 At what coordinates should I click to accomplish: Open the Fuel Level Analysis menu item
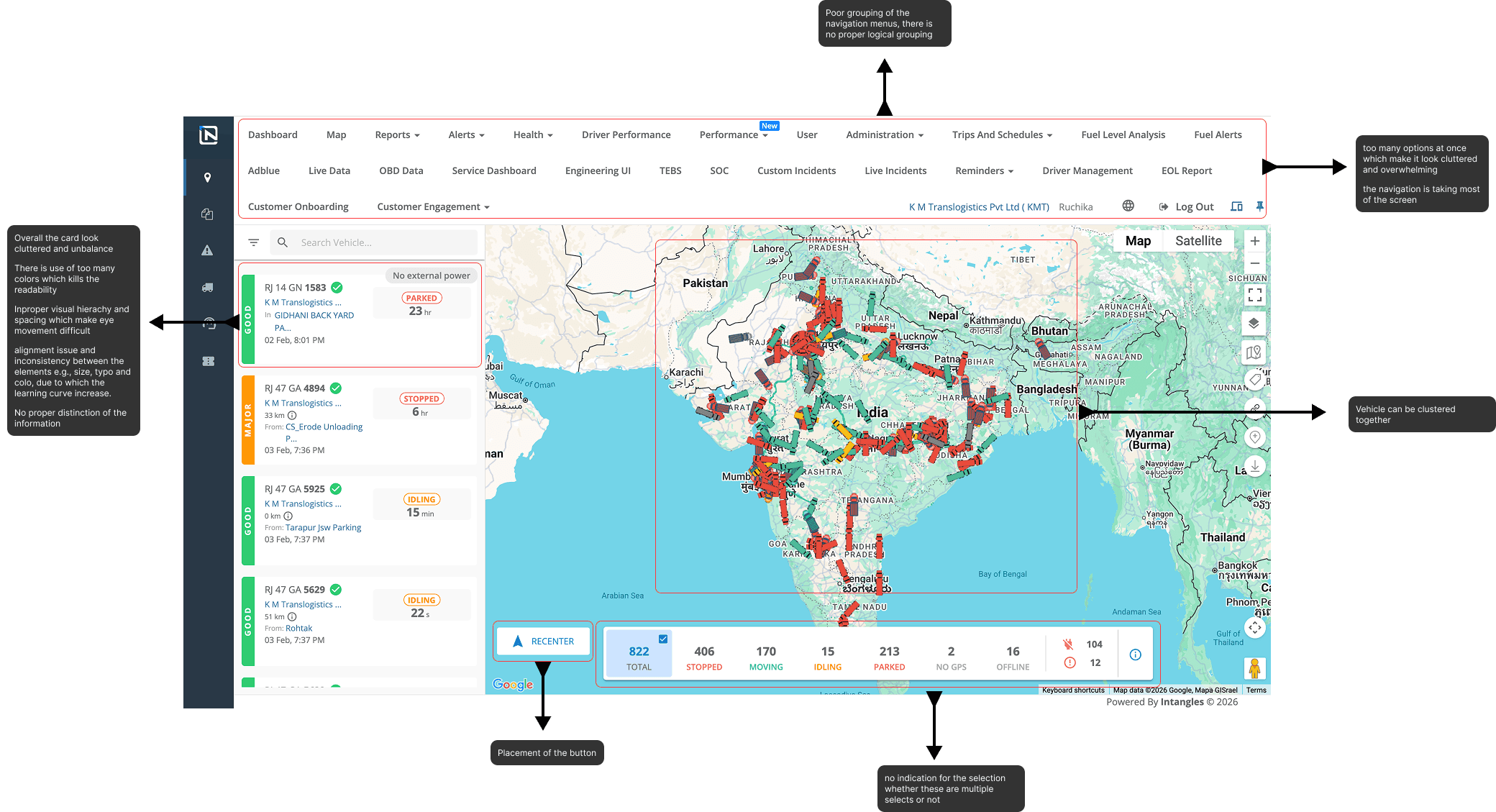coord(1123,134)
